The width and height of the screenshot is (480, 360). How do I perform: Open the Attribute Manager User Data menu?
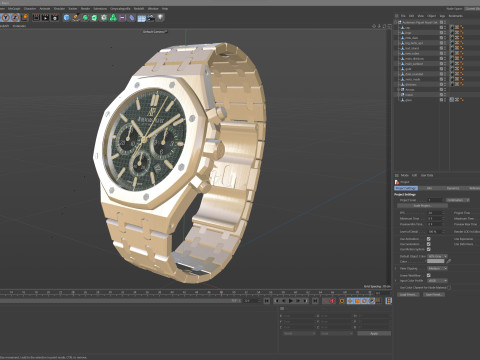427,175
